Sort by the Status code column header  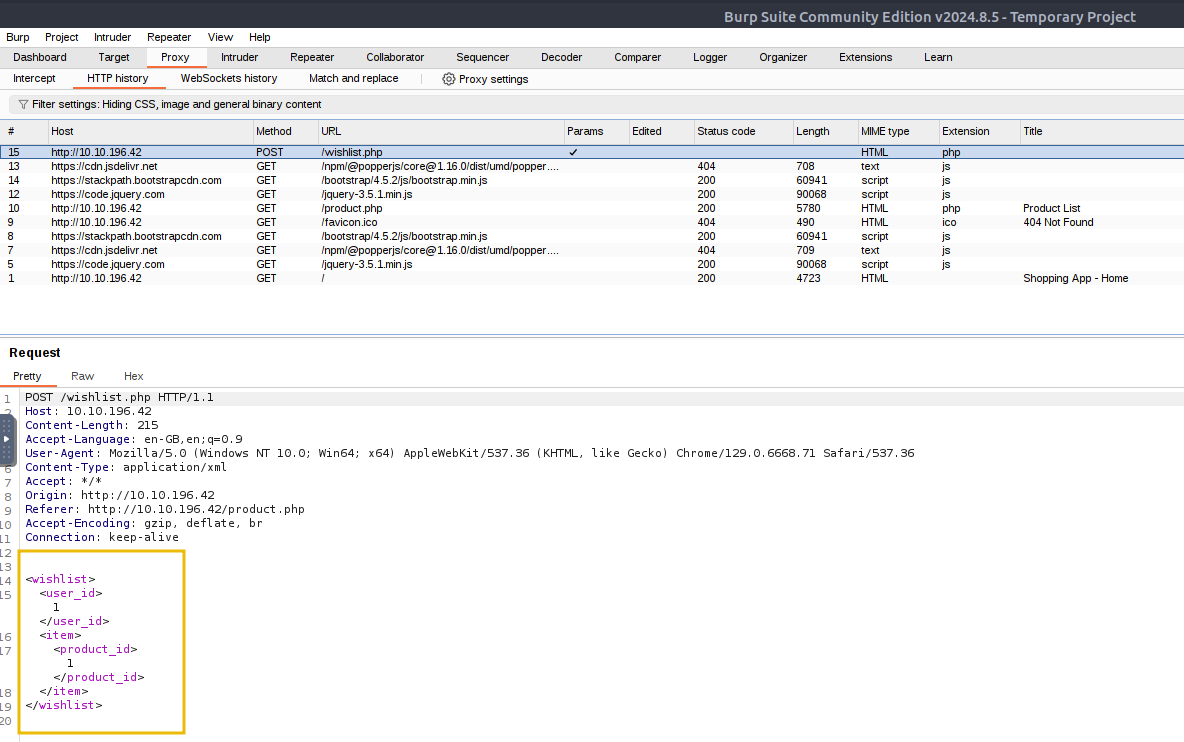click(x=744, y=131)
